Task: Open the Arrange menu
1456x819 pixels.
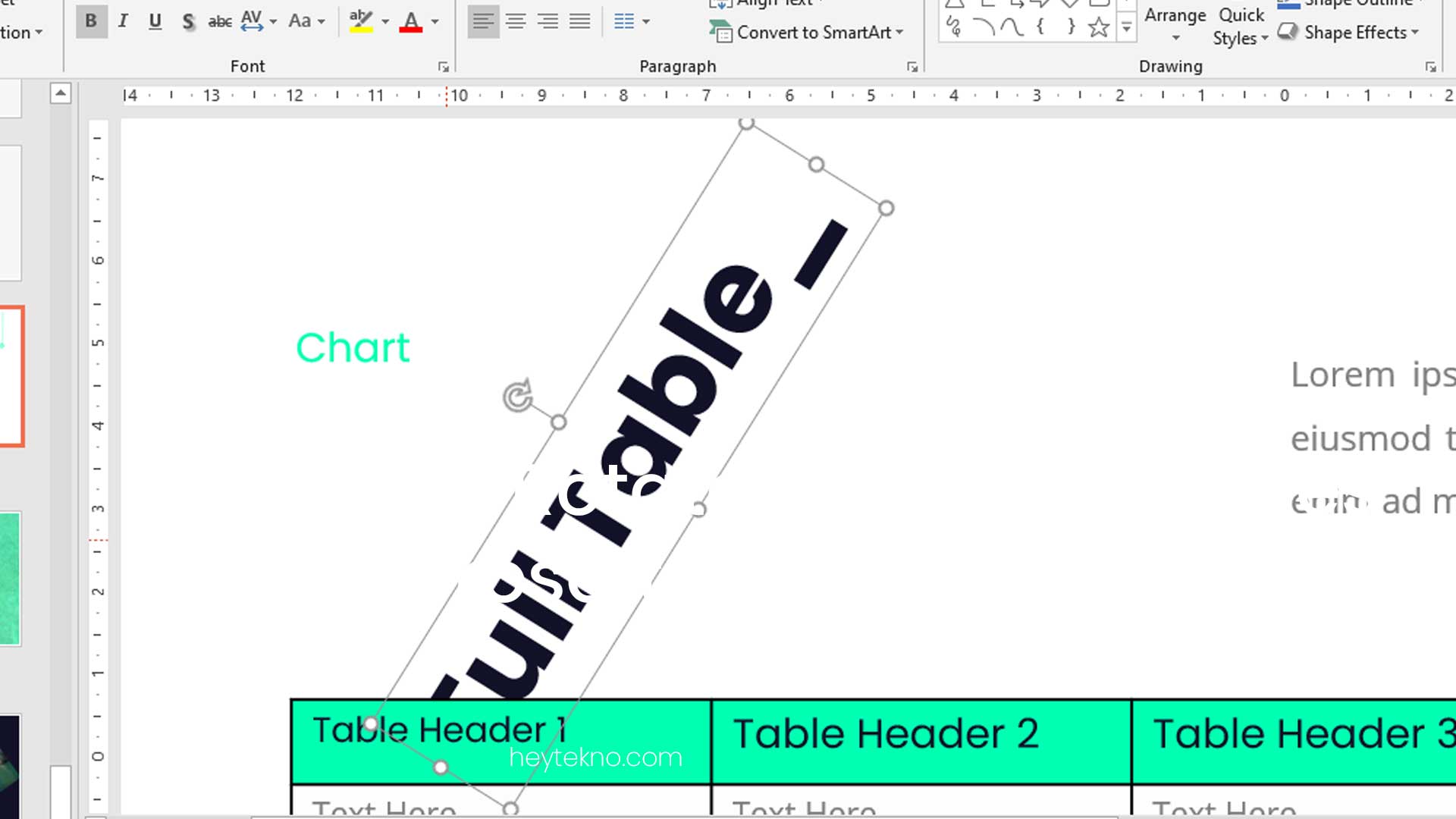Action: [x=1175, y=24]
